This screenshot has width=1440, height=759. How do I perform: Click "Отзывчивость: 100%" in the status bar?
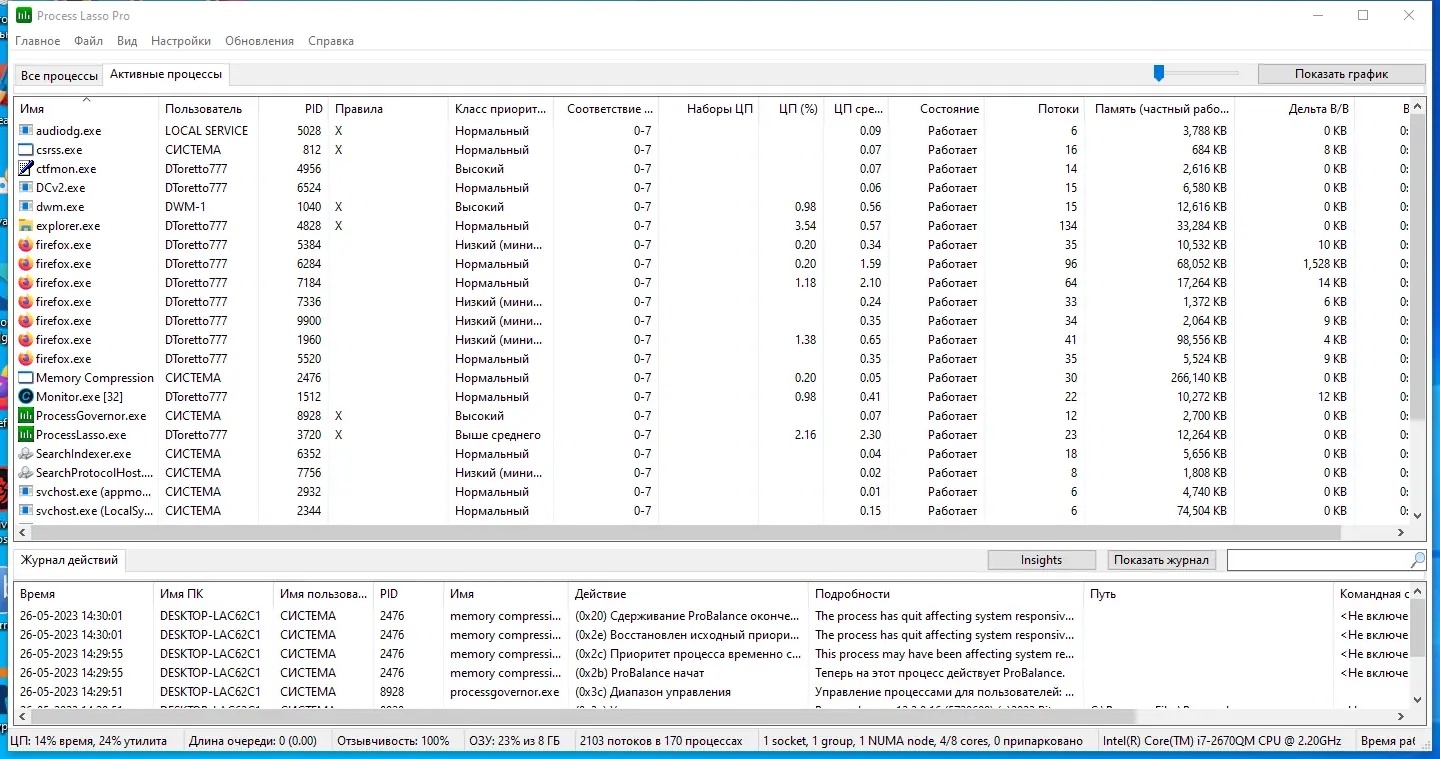coord(393,741)
